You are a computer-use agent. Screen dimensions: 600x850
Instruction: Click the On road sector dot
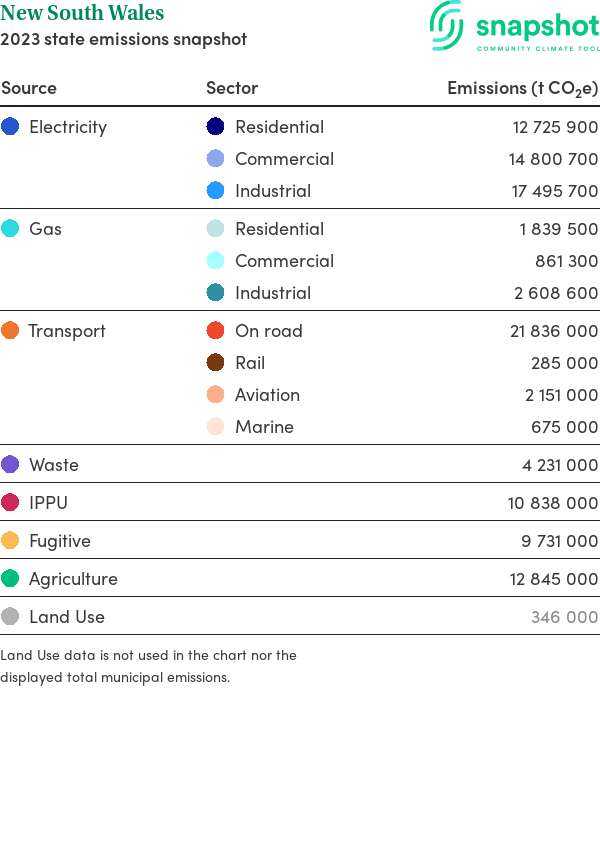pyautogui.click(x=215, y=331)
